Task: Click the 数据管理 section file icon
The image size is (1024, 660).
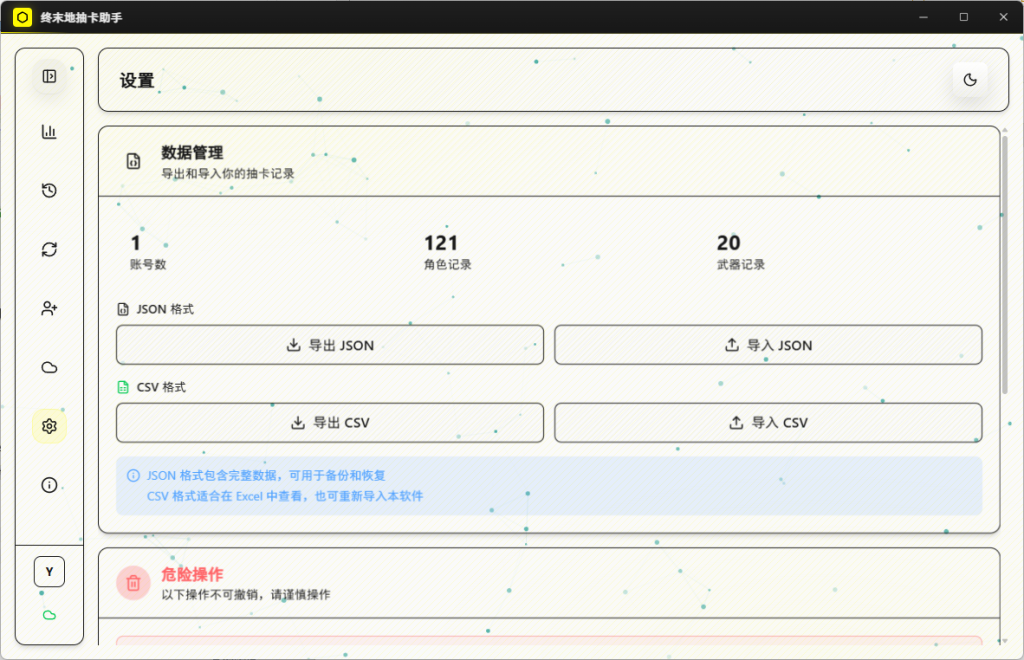Action: coord(133,161)
